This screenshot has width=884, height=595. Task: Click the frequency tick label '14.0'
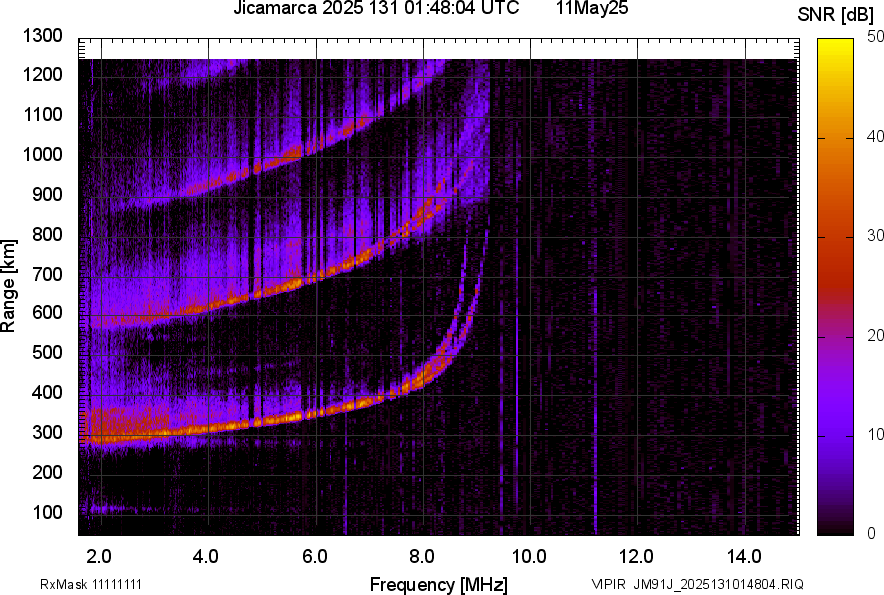click(744, 557)
